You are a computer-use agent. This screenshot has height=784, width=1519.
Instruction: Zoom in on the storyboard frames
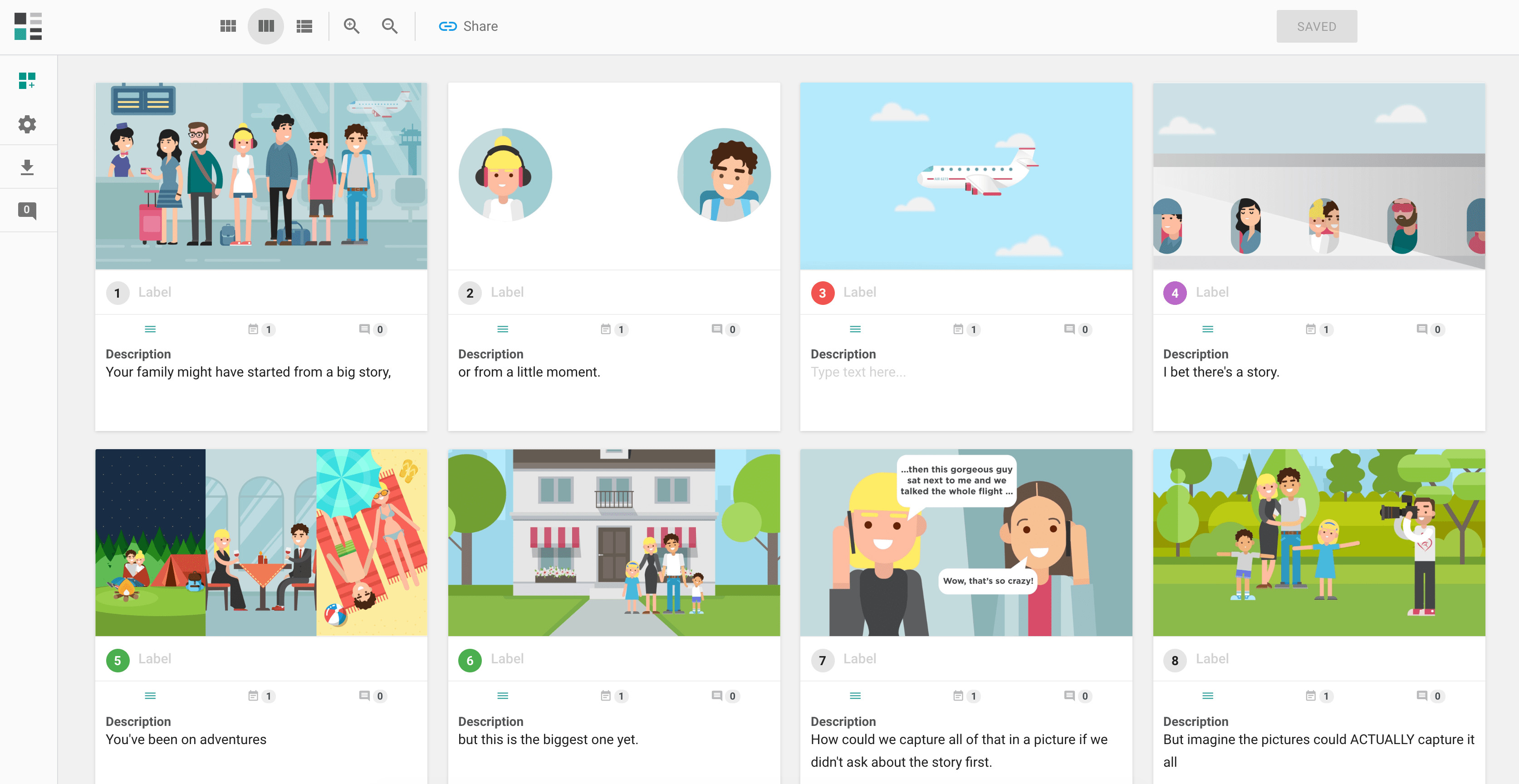coord(352,26)
